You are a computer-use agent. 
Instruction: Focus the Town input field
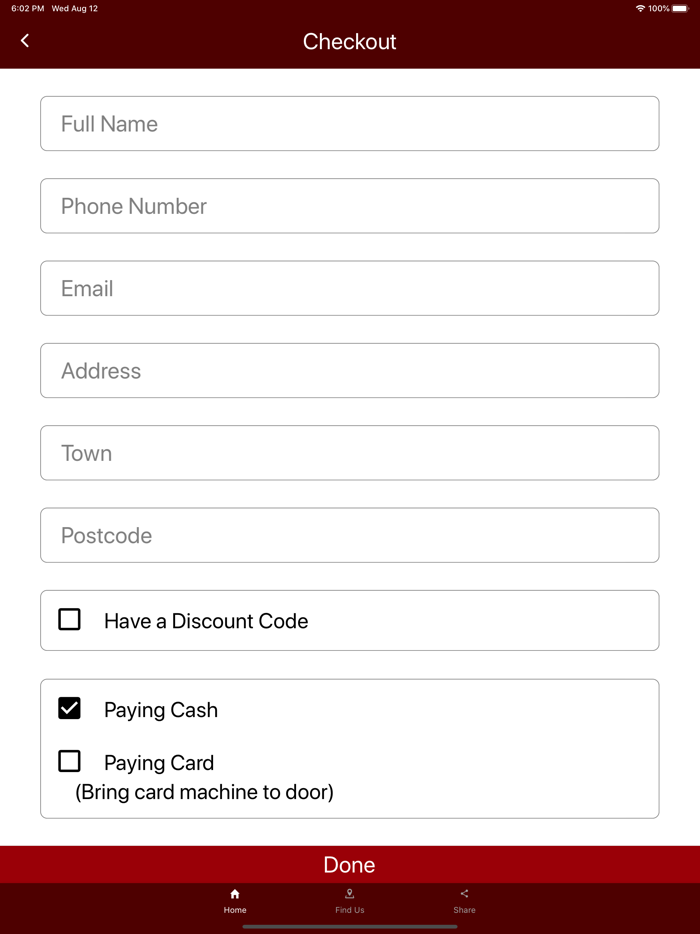point(349,453)
